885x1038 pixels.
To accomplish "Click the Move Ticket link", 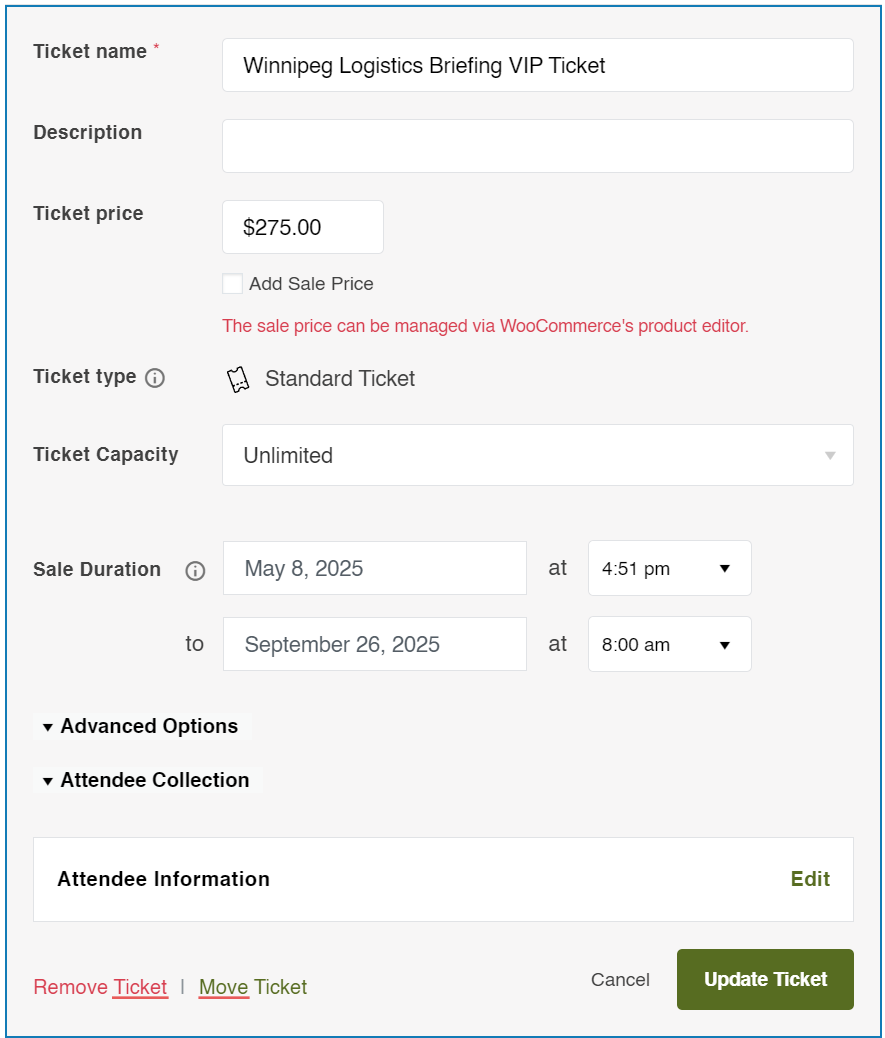I will [253, 987].
